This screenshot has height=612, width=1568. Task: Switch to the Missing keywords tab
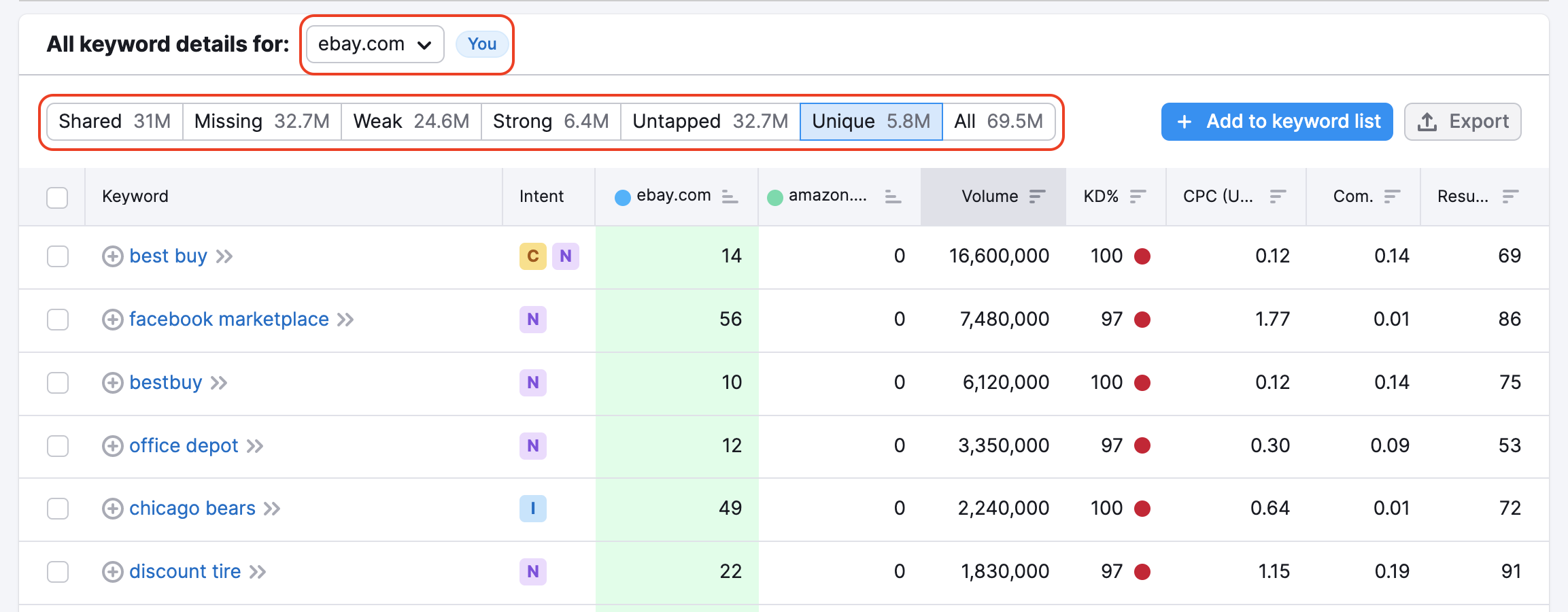(262, 121)
